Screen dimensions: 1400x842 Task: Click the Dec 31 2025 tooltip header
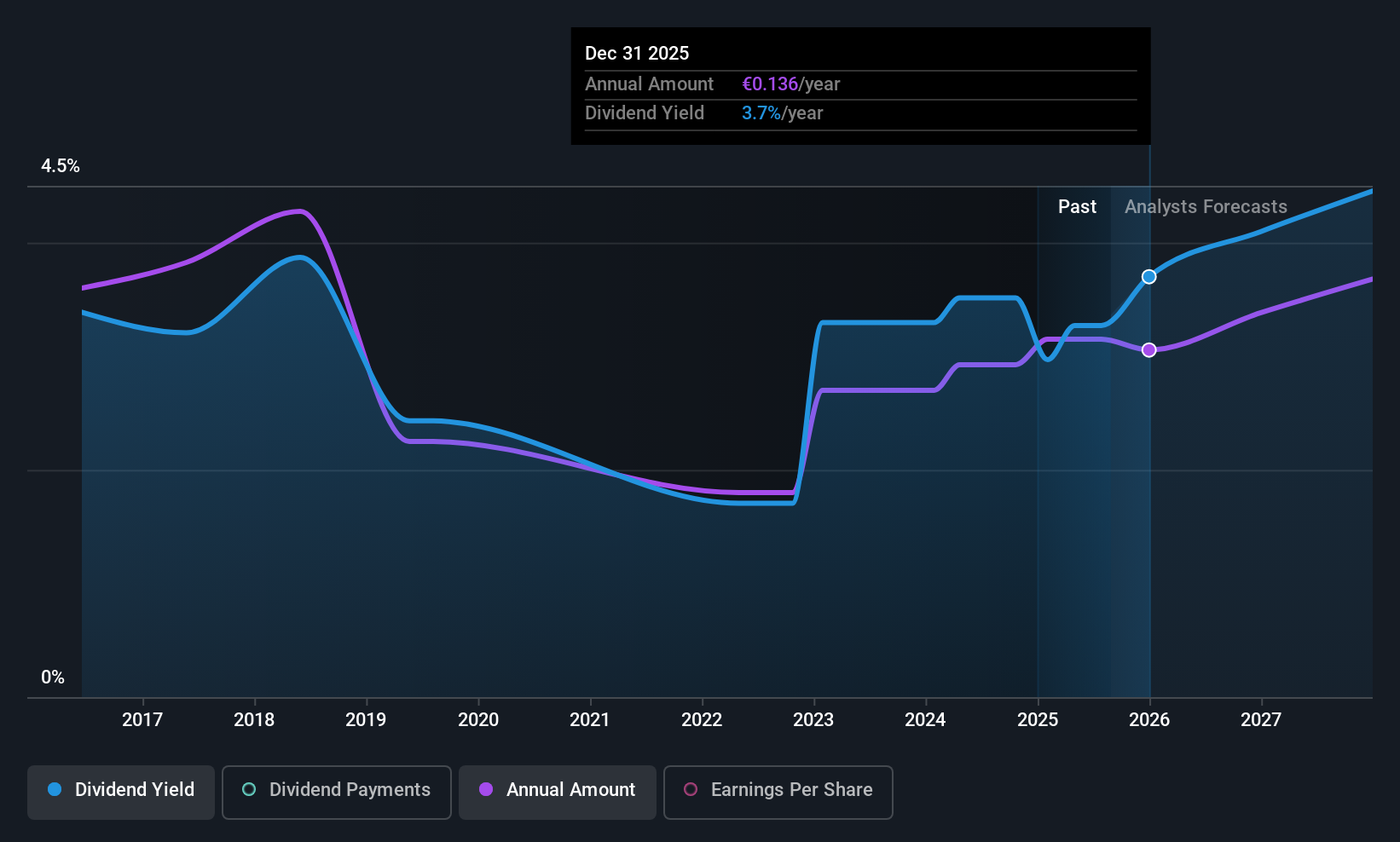tap(637, 53)
